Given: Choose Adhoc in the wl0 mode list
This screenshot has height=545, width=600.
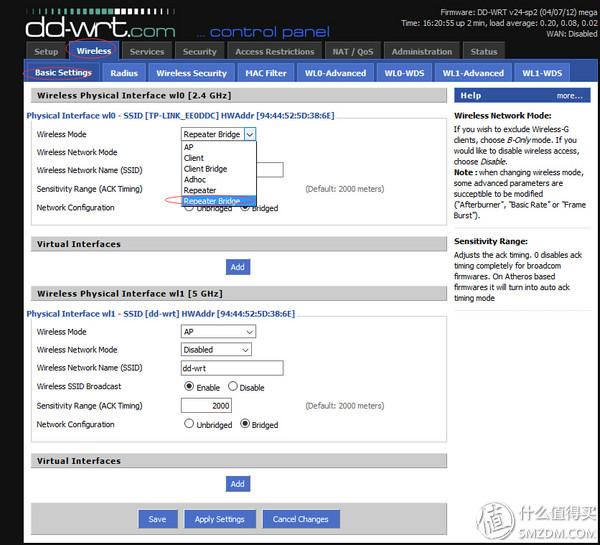Looking at the screenshot, I should pos(218,179).
